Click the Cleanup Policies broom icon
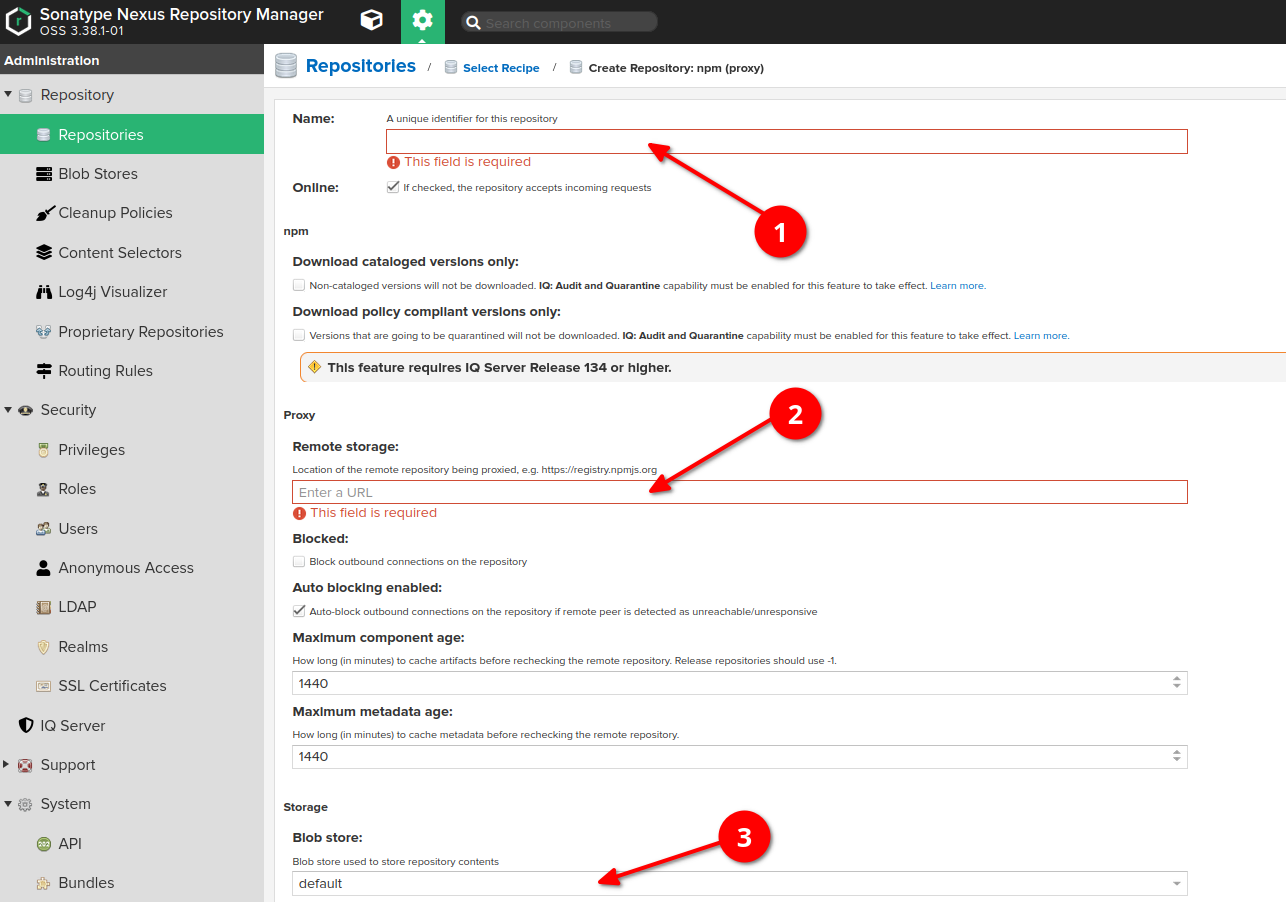1286x902 pixels. [44, 213]
